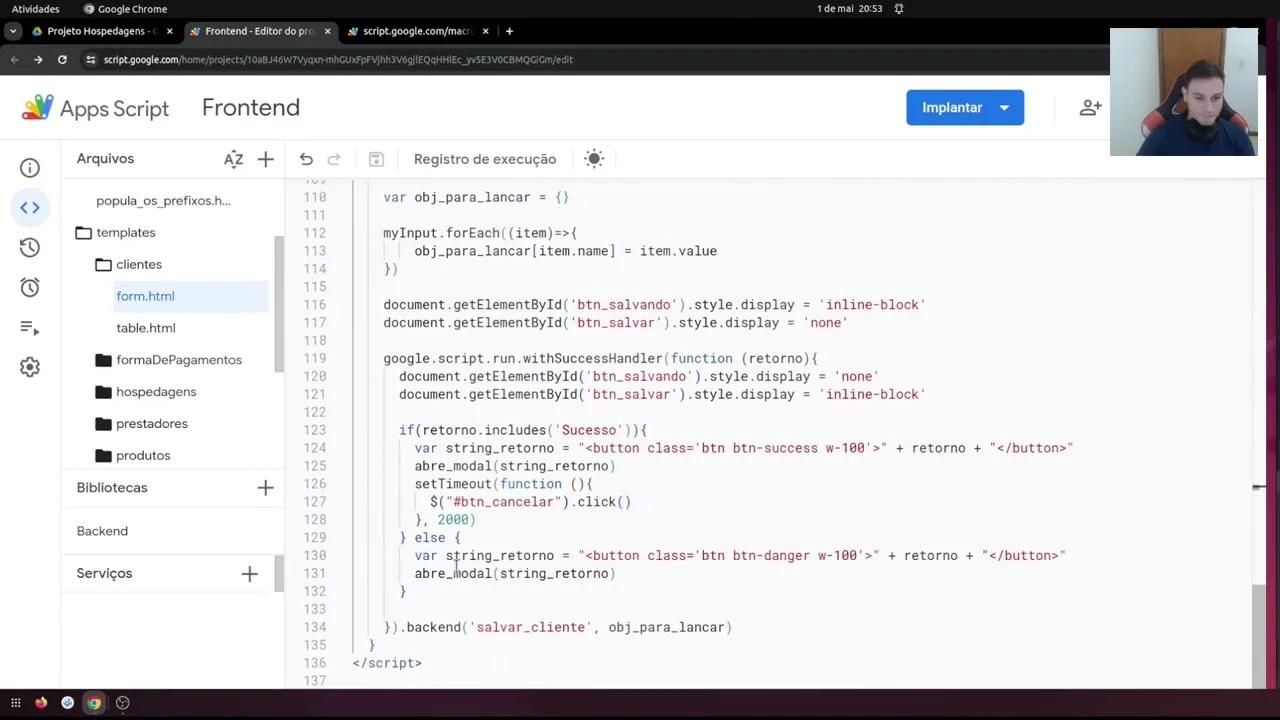Click the Bibliotecas section header

click(x=112, y=488)
